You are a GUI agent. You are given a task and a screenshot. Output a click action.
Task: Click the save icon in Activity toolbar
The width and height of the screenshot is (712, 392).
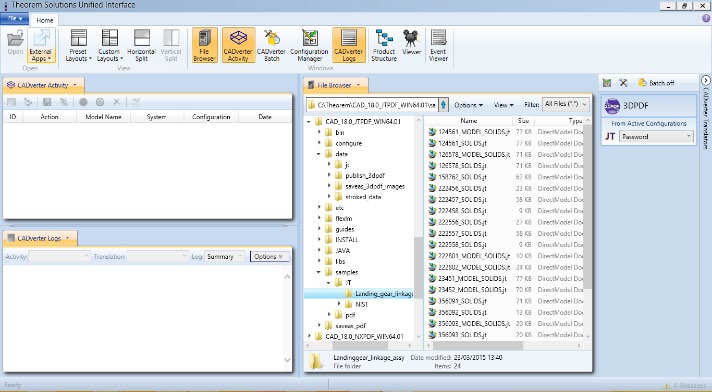(47, 102)
